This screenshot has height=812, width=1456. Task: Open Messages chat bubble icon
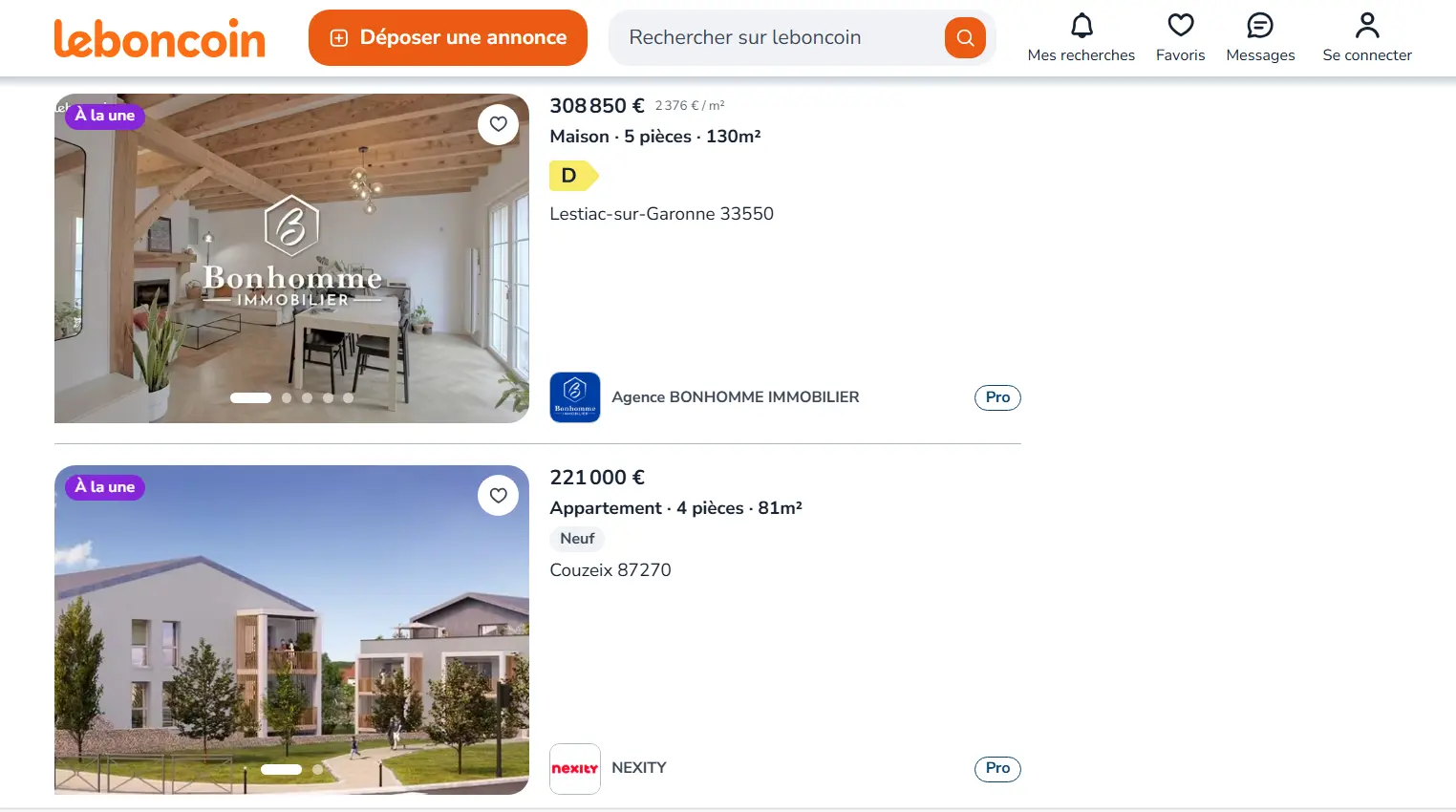(1260, 25)
